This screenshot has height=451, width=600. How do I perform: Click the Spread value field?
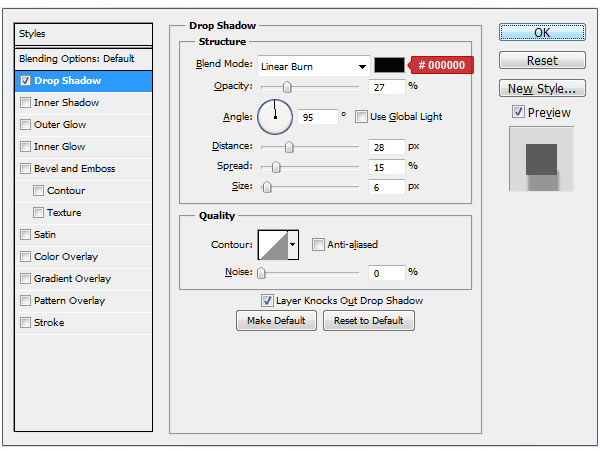[386, 167]
